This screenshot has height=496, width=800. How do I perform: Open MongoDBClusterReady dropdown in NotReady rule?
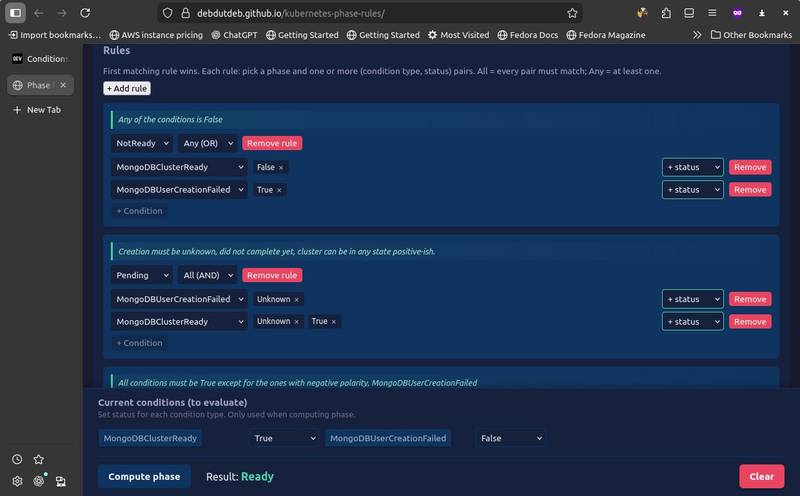click(179, 167)
